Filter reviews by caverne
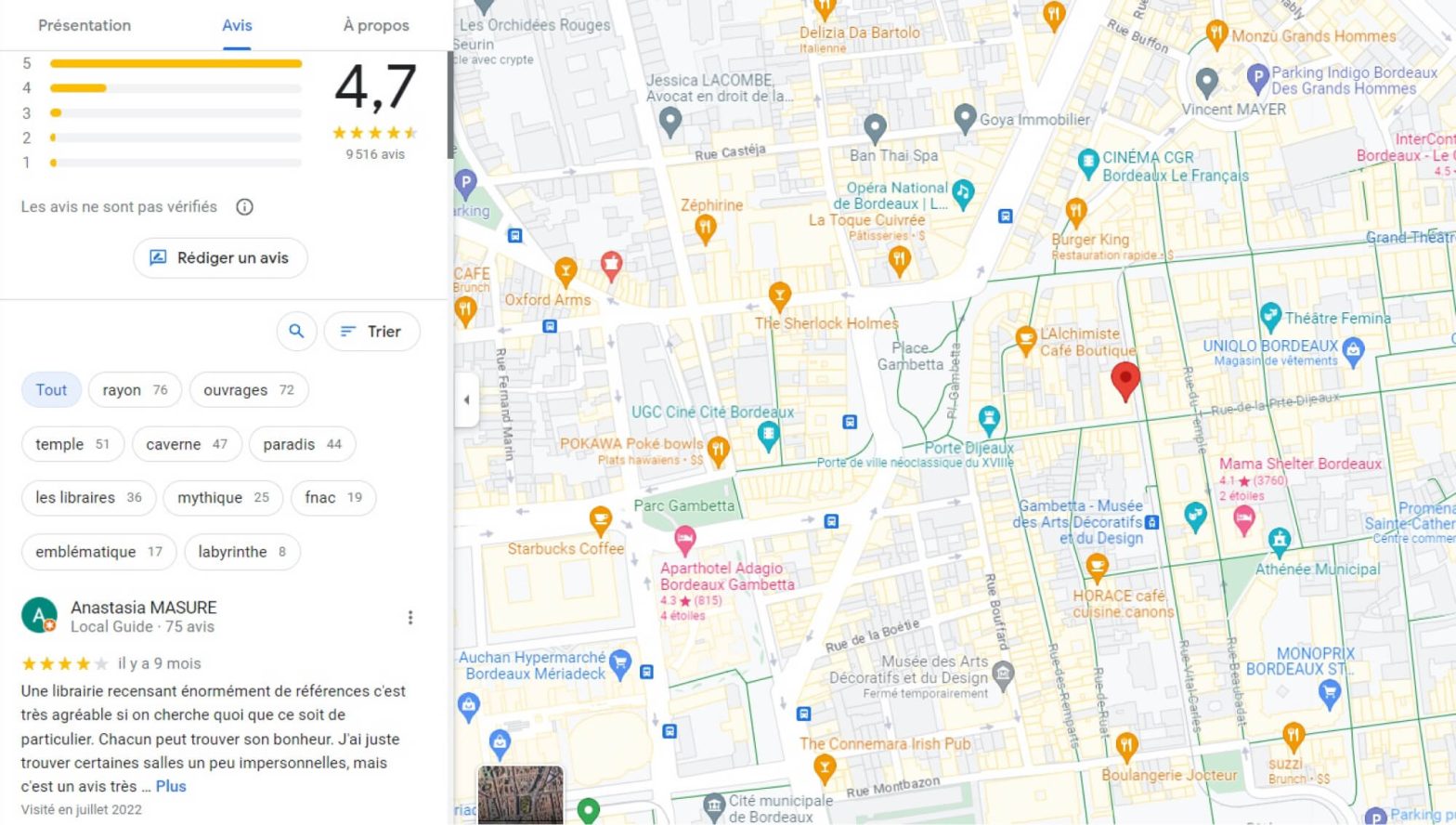The height and width of the screenshot is (825, 1456). tap(187, 444)
